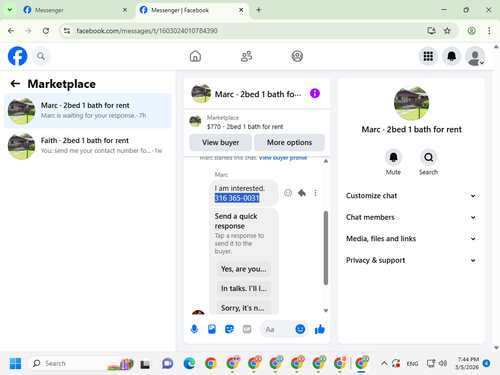Open the Groups icon in top navigation

[x=297, y=56]
